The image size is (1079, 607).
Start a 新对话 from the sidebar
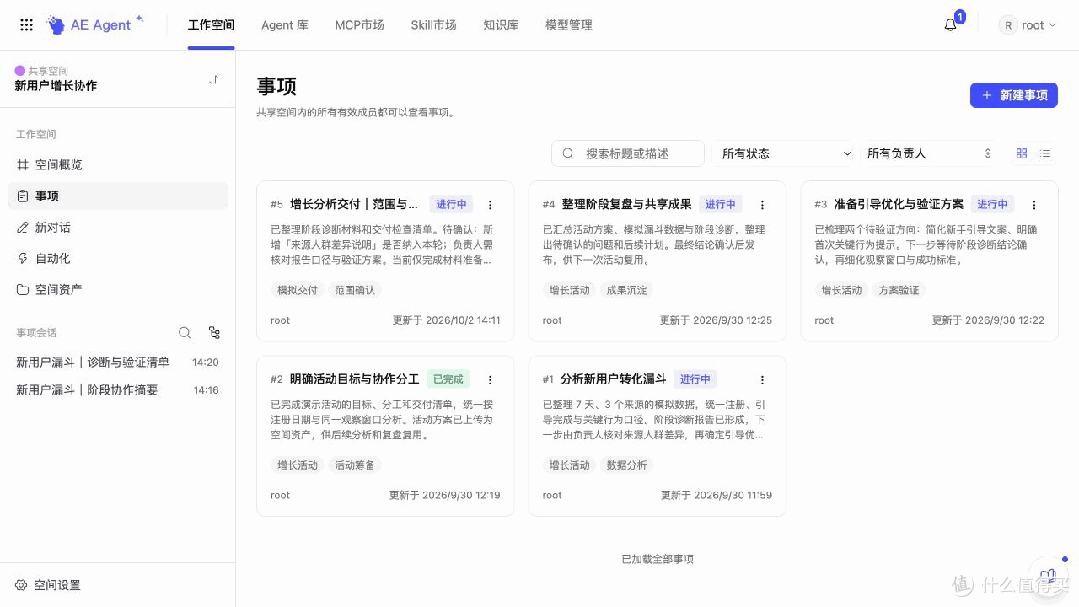coord(118,228)
